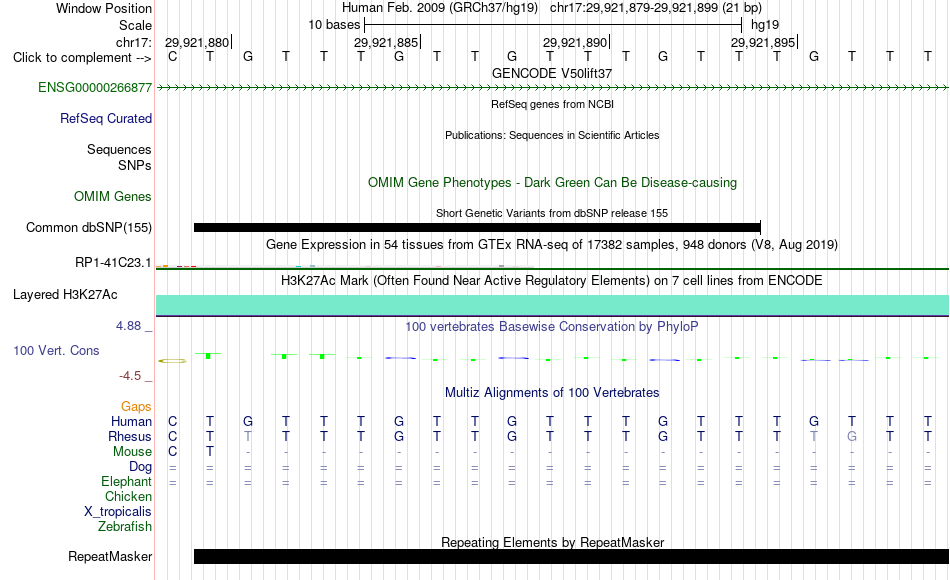The height and width of the screenshot is (580, 950).
Task: Click the 10 bases scale bar
Action: pos(553,25)
